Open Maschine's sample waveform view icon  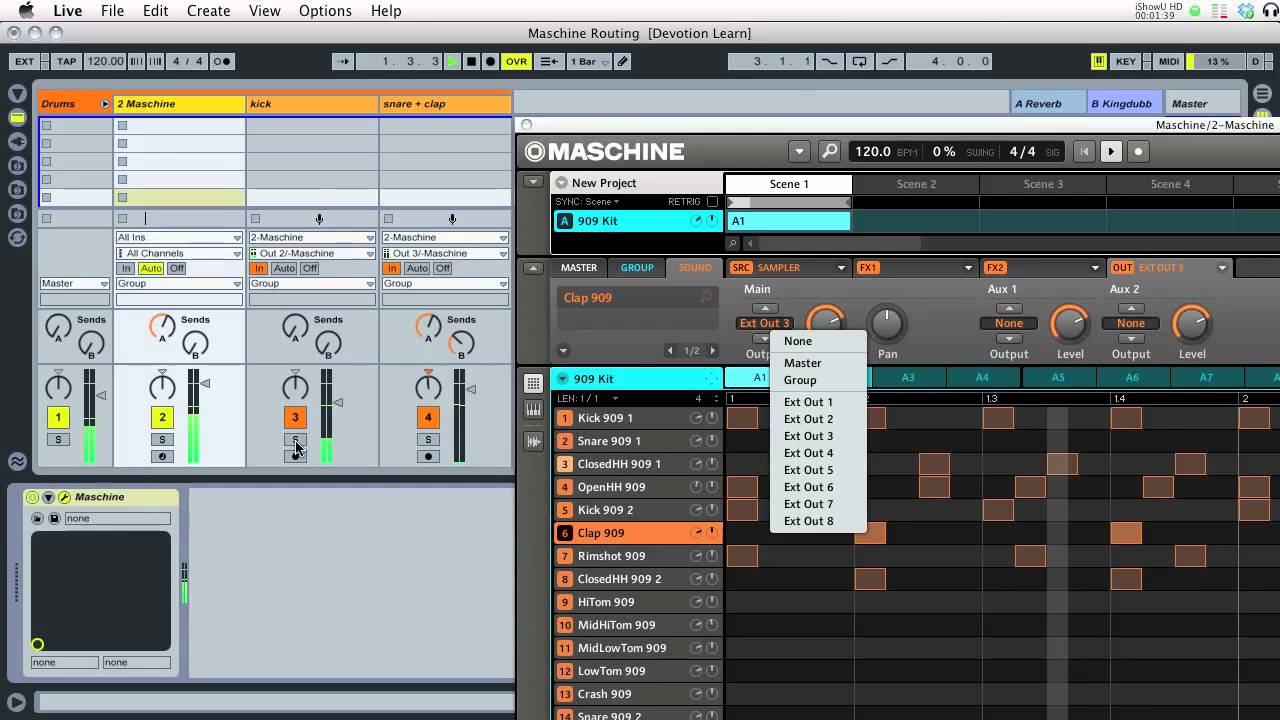[534, 441]
